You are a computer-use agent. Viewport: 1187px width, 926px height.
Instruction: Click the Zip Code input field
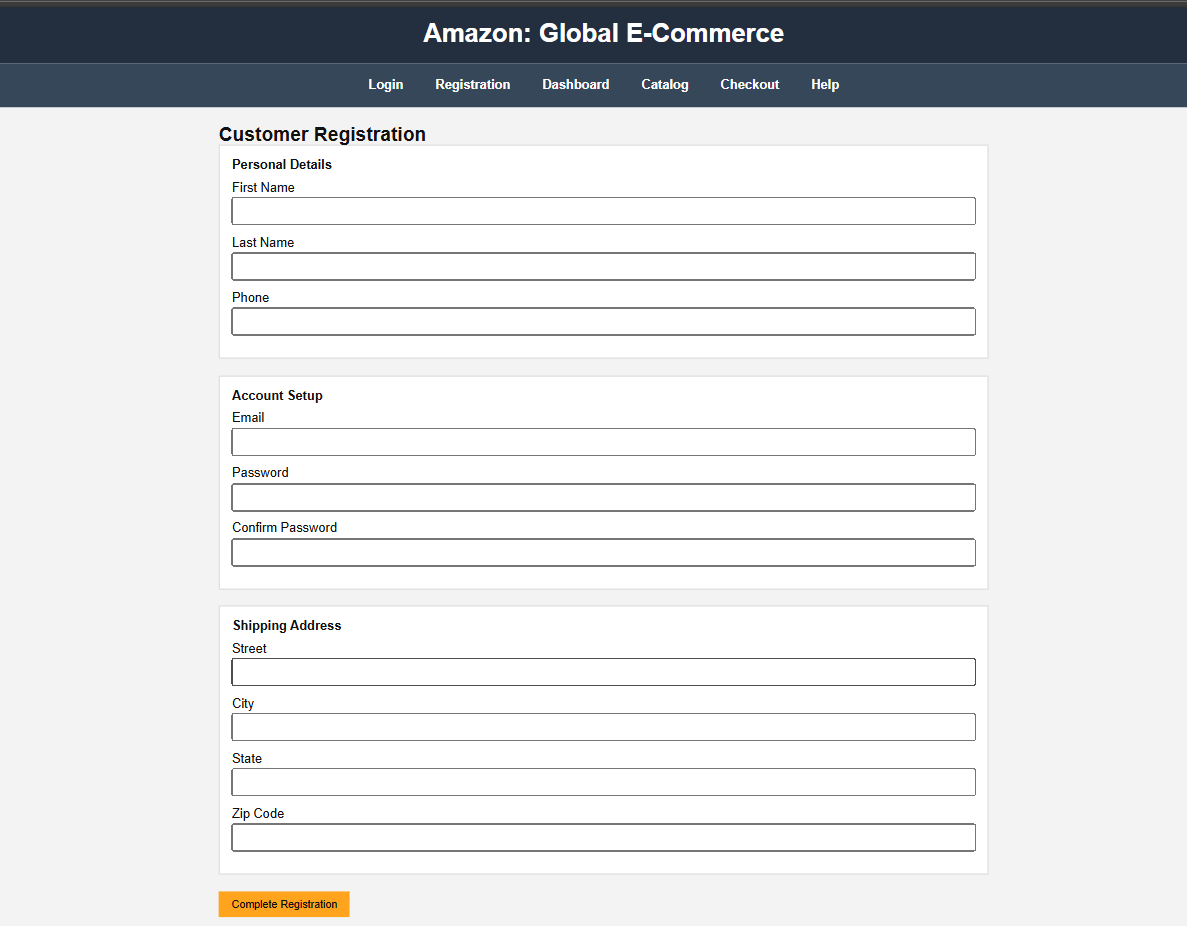[x=603, y=837]
